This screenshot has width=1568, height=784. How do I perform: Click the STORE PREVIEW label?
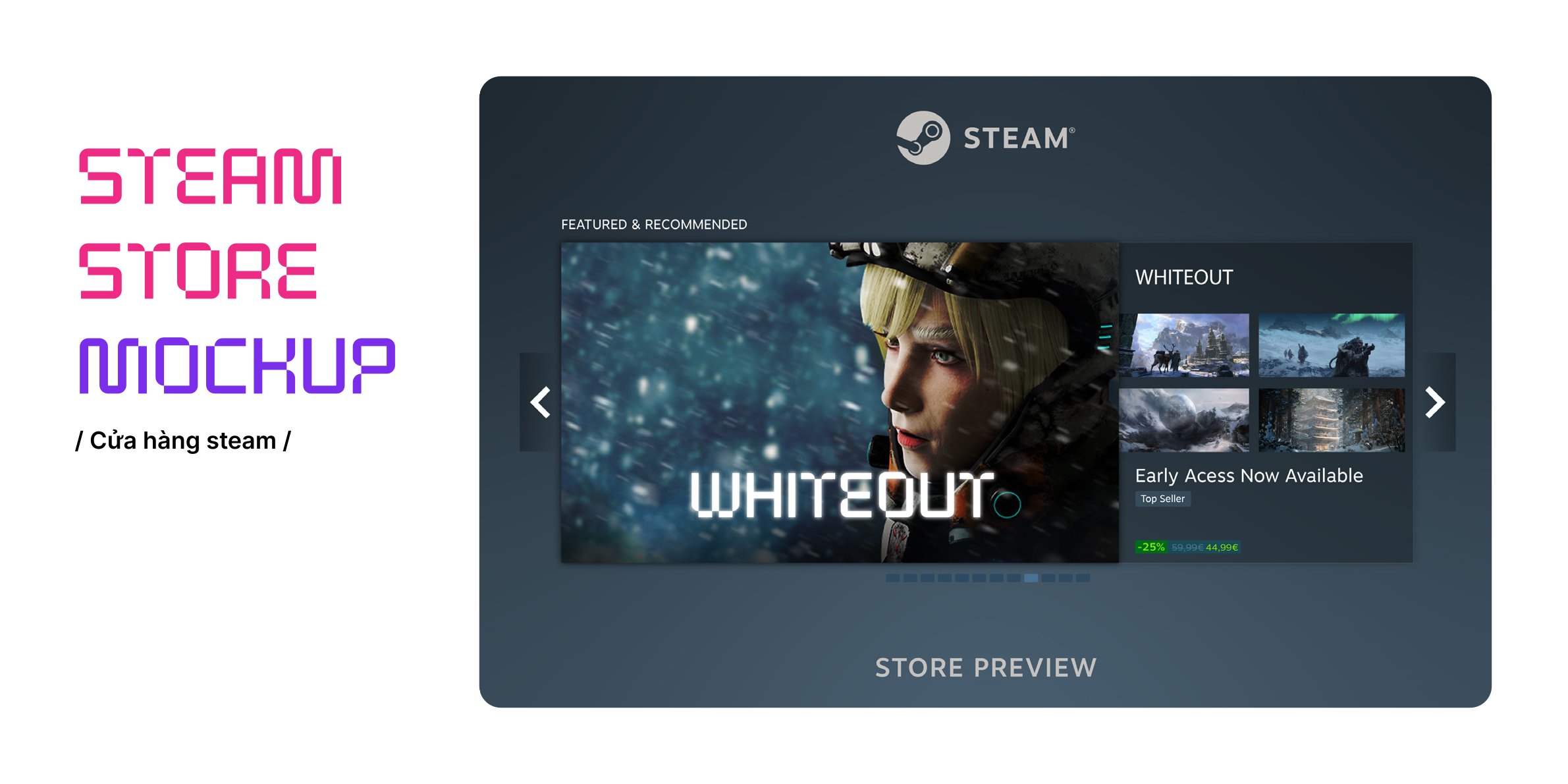pos(986,667)
